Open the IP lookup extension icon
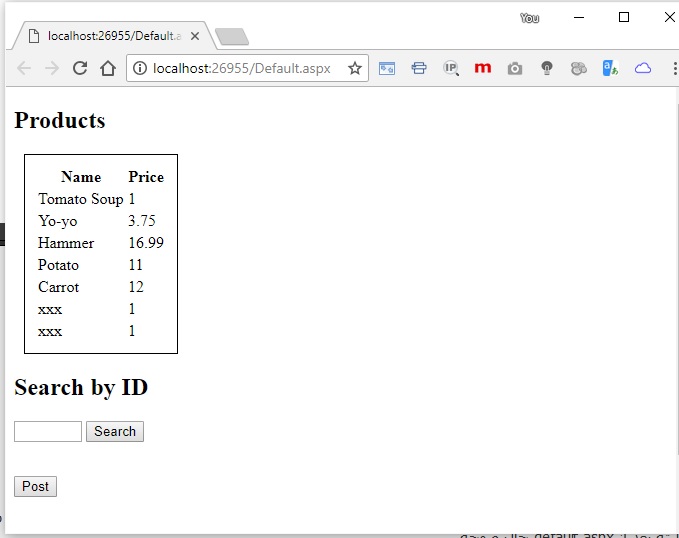Screen dimensions: 679x538 [x=450, y=68]
